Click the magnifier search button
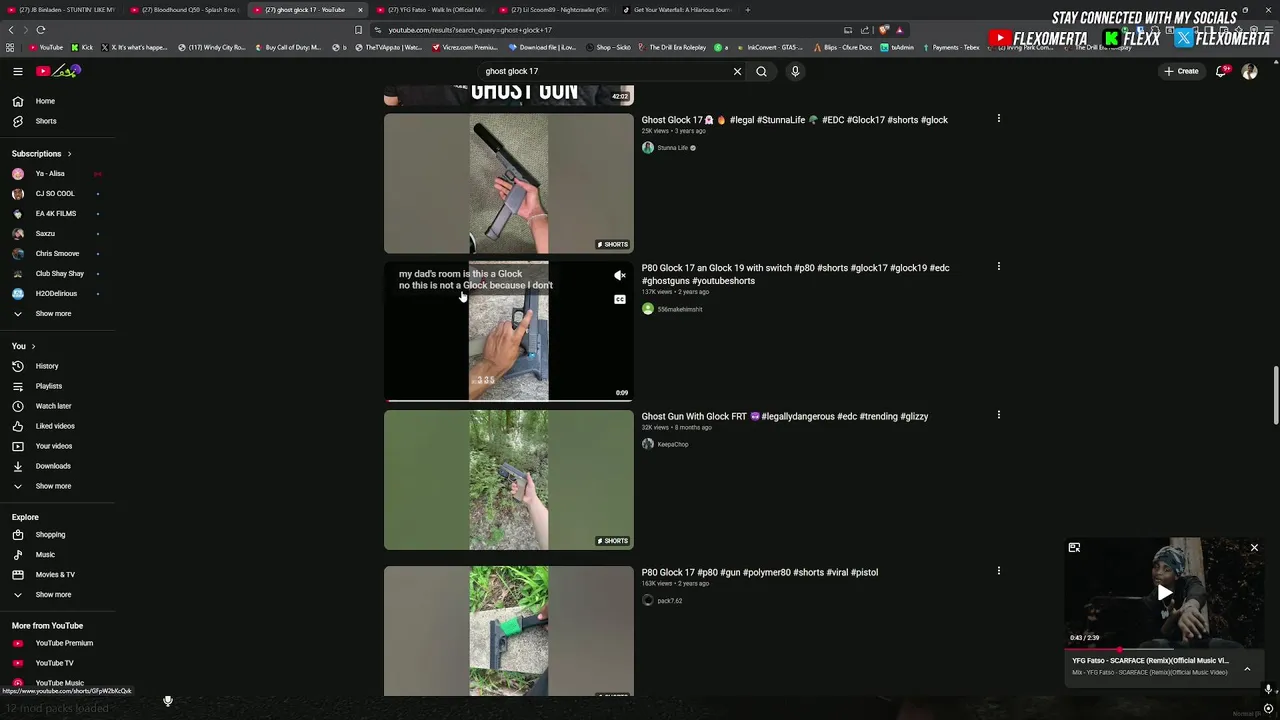1280x720 pixels. (x=761, y=71)
